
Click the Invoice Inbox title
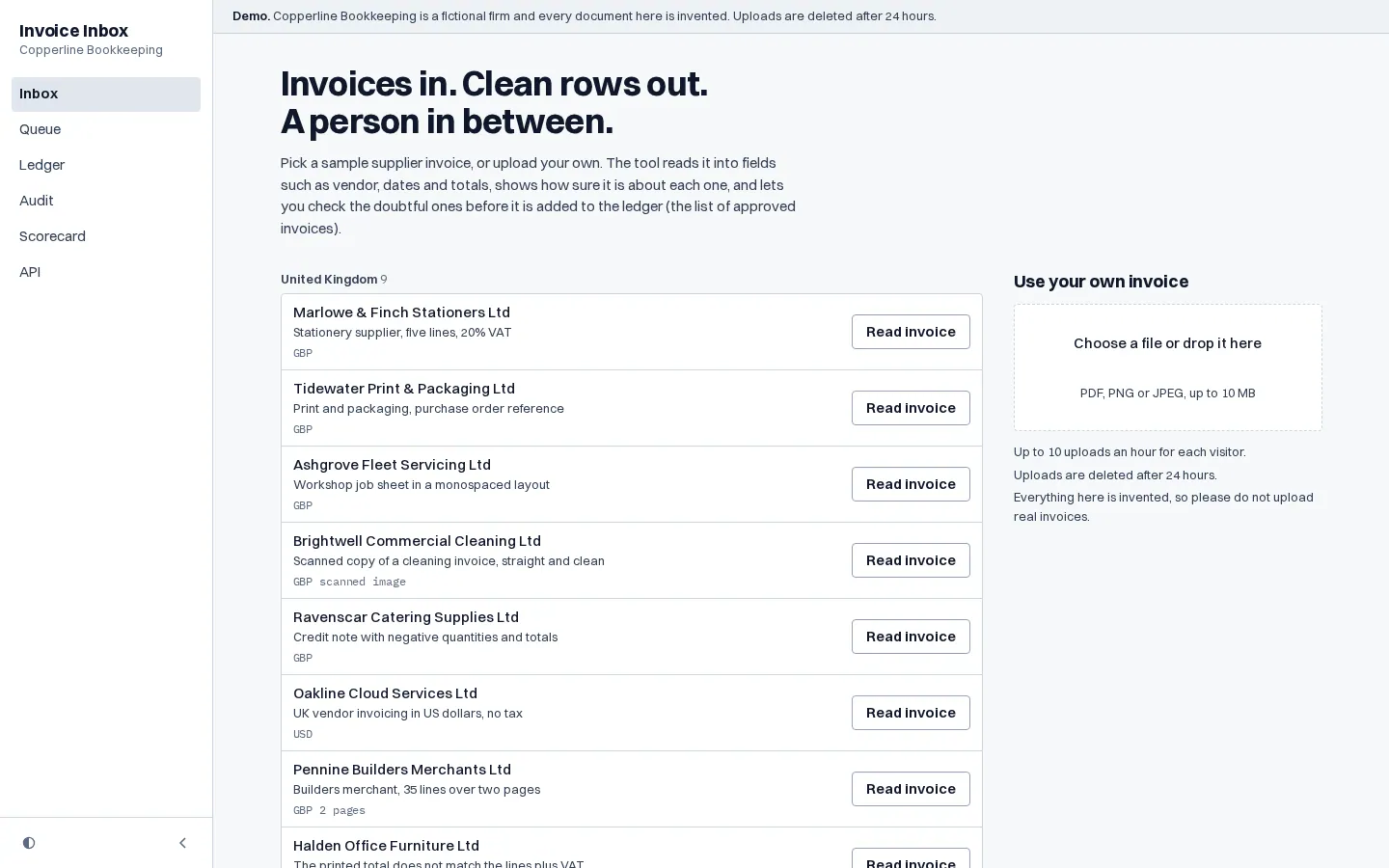tap(73, 31)
